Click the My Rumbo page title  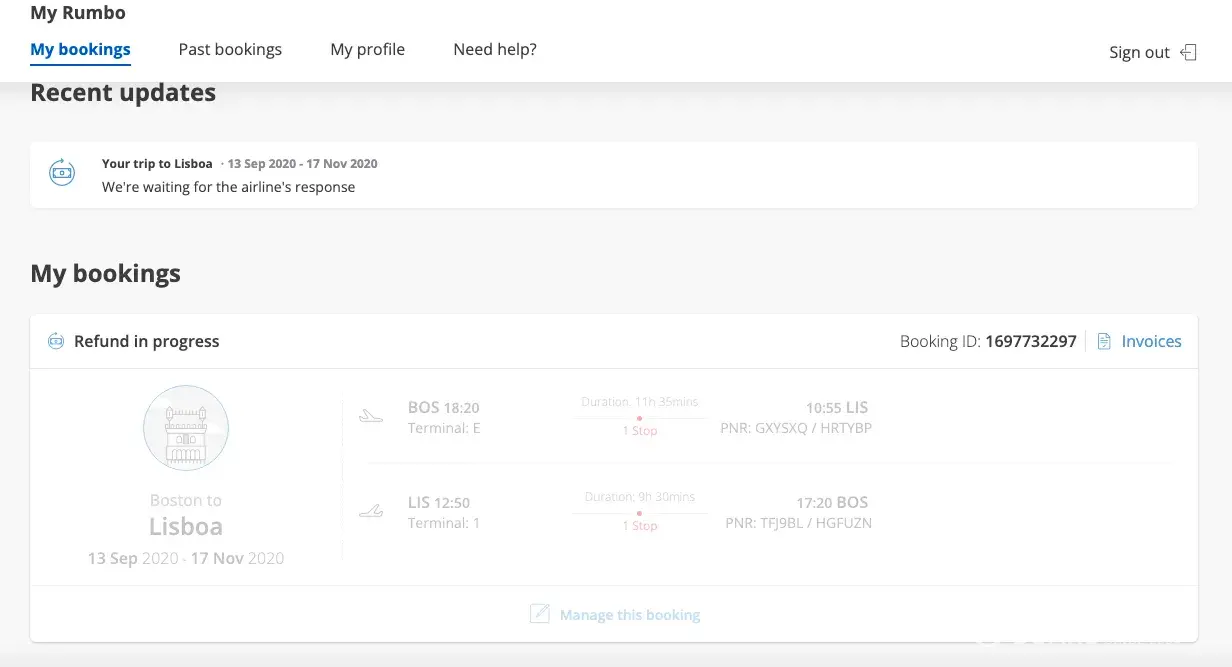78,13
